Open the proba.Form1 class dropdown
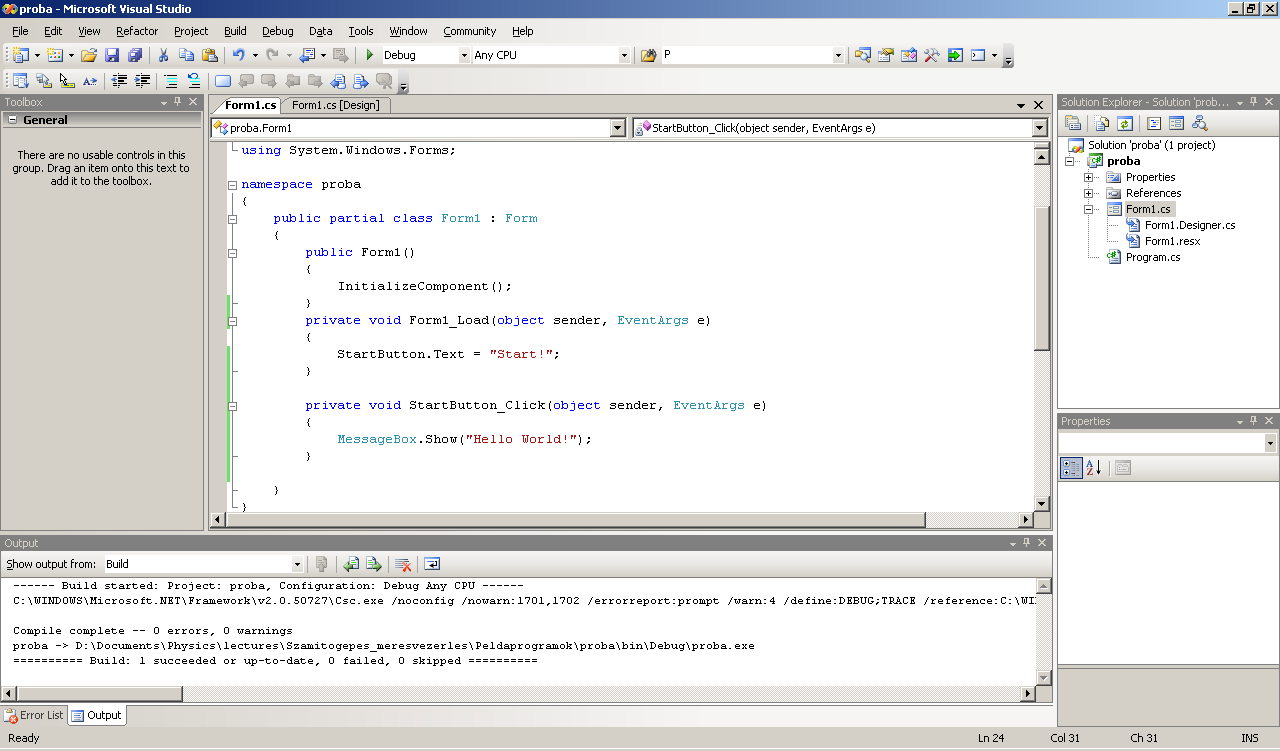The width and height of the screenshot is (1280, 751). (x=617, y=128)
